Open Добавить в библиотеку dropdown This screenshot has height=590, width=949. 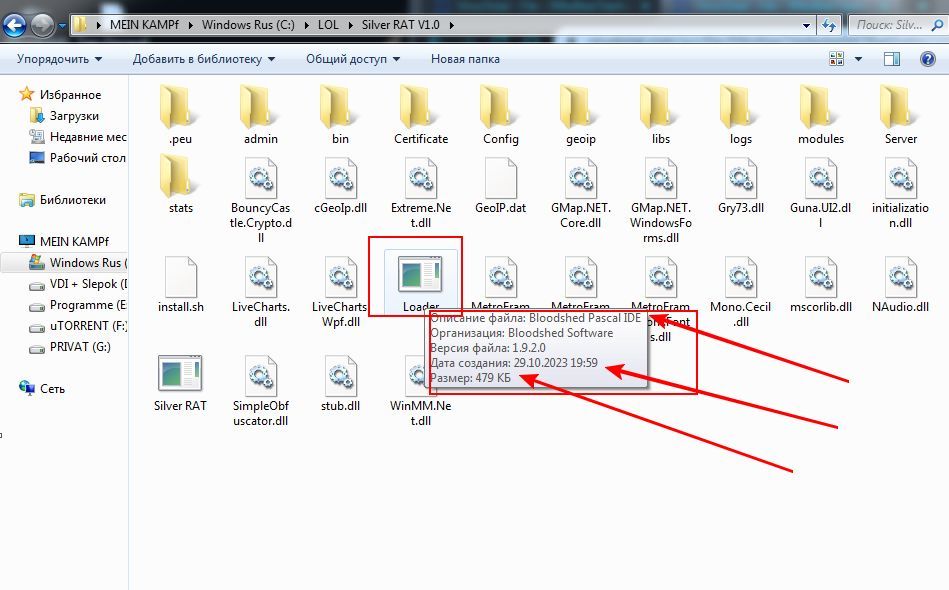(x=204, y=59)
